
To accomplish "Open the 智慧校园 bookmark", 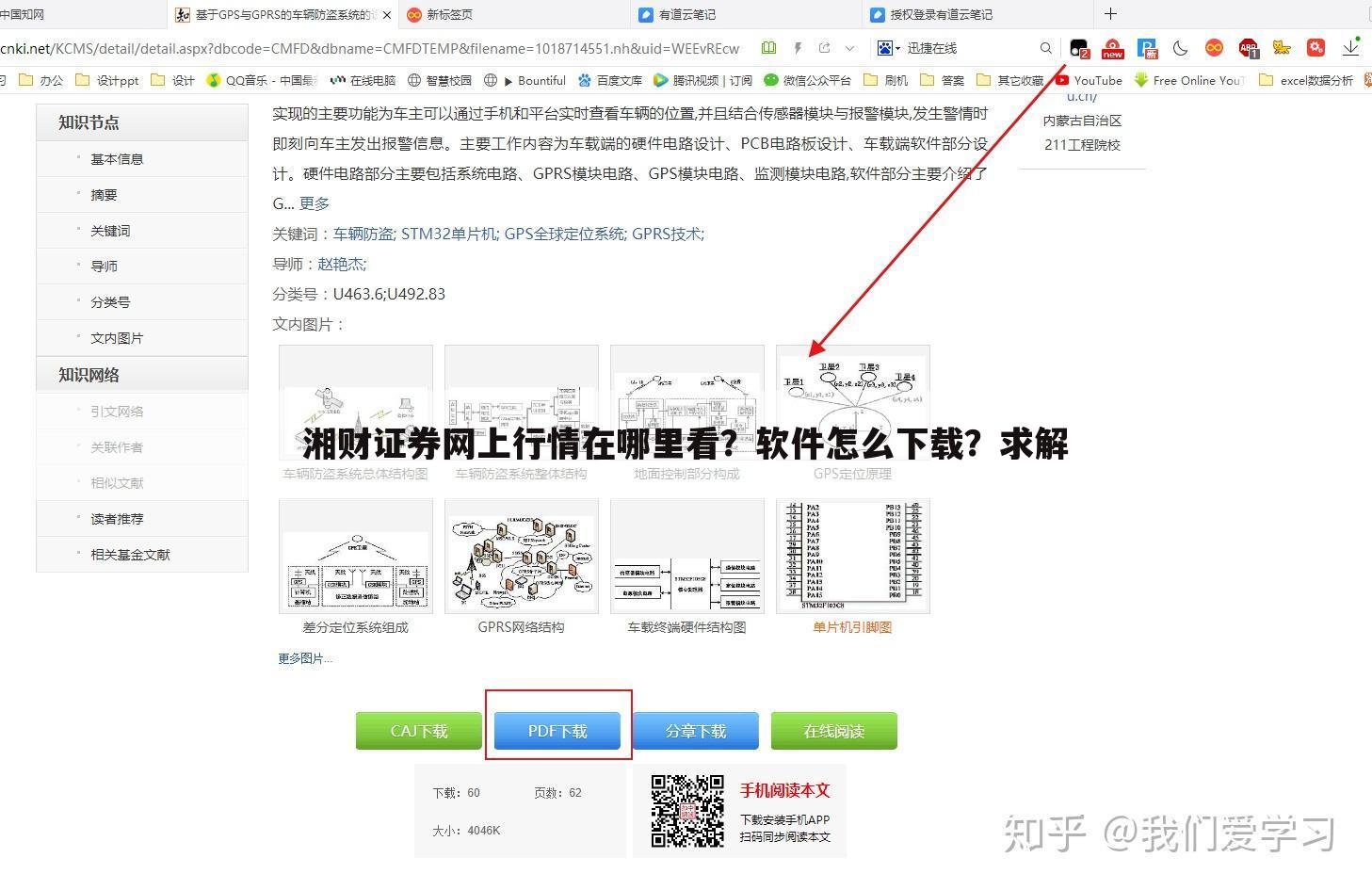I will tap(440, 80).
